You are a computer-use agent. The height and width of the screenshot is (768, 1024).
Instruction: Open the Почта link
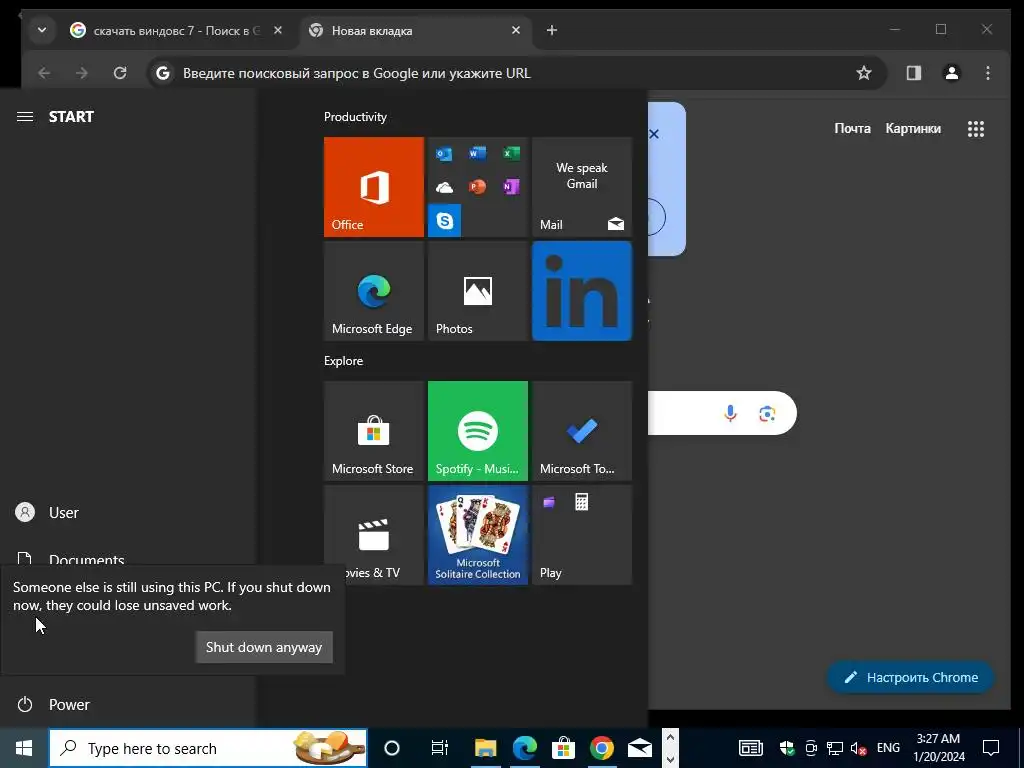click(852, 129)
